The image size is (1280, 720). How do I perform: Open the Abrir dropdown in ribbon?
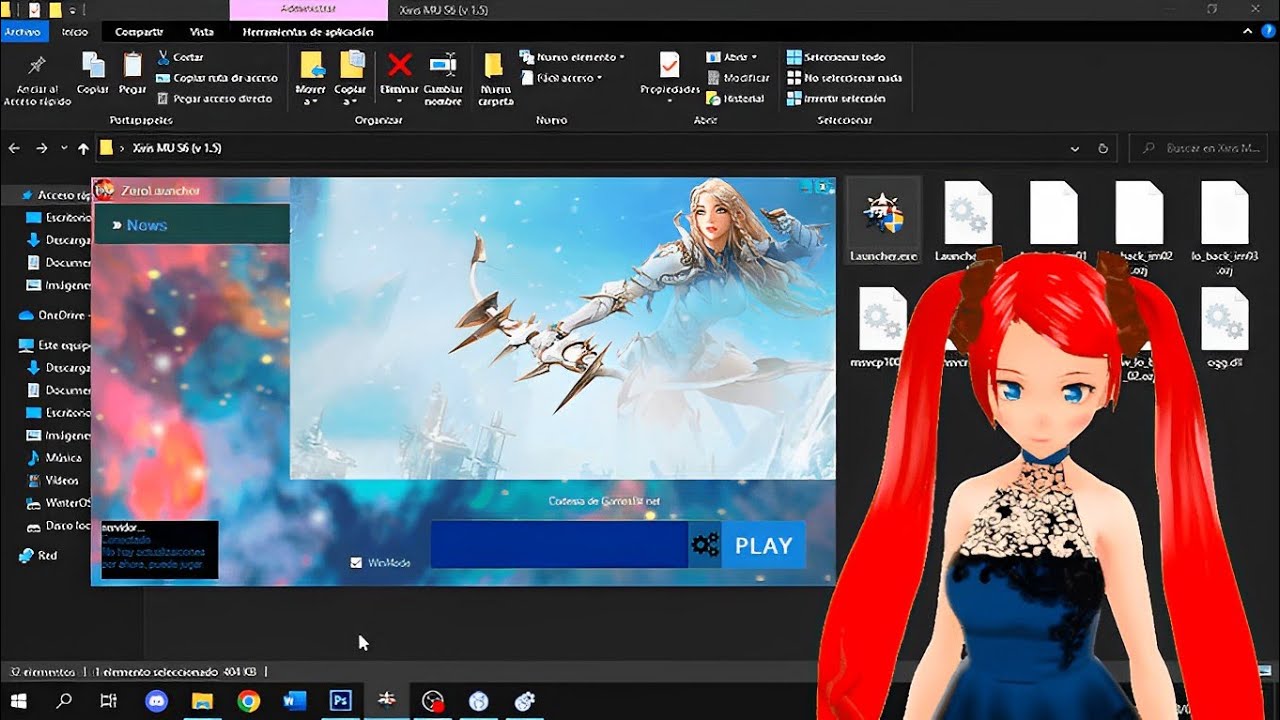(x=732, y=57)
